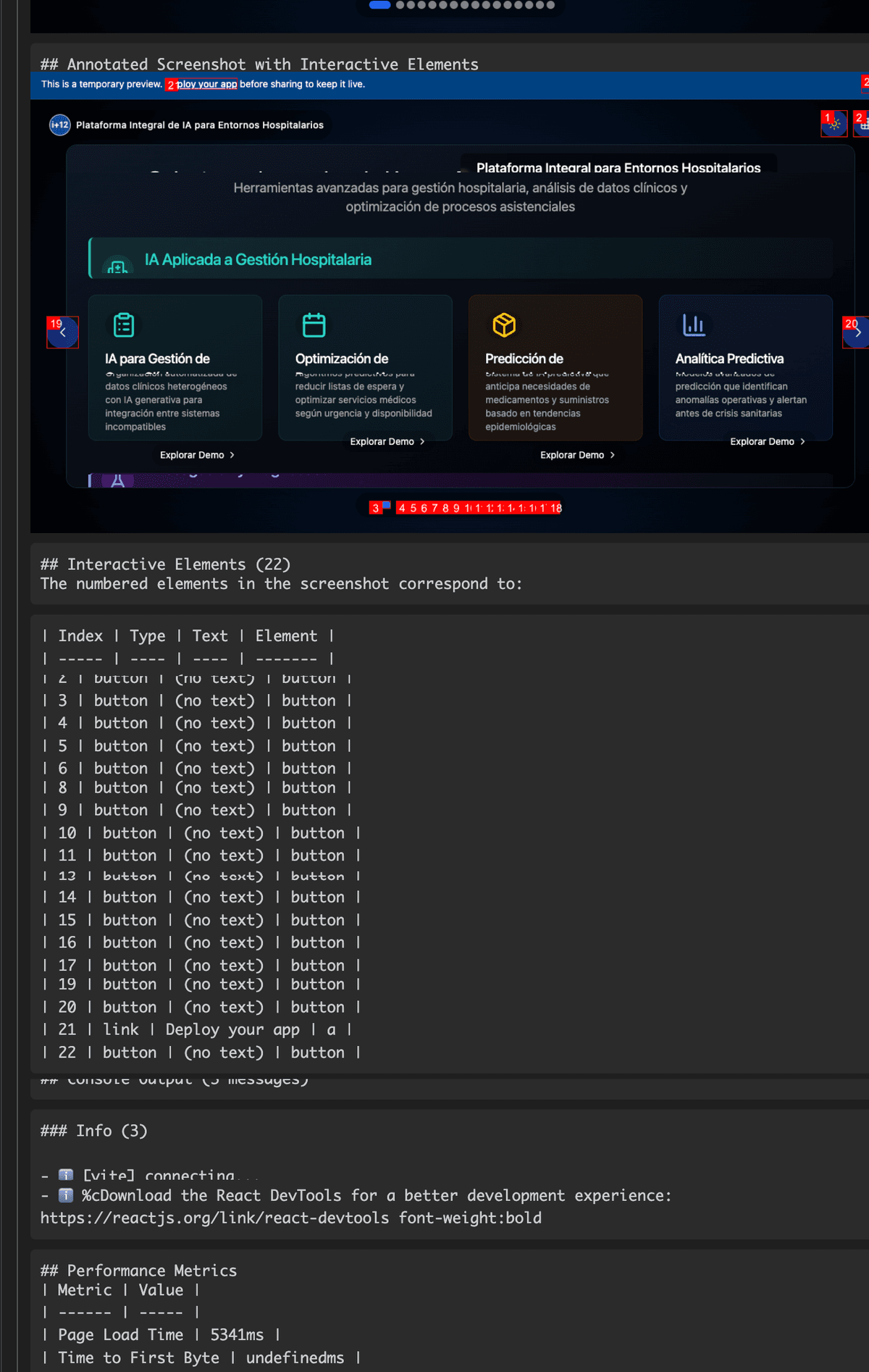Follow the 'Deploy your app' link in preview banner
This screenshot has height=1372, width=869.
206,84
